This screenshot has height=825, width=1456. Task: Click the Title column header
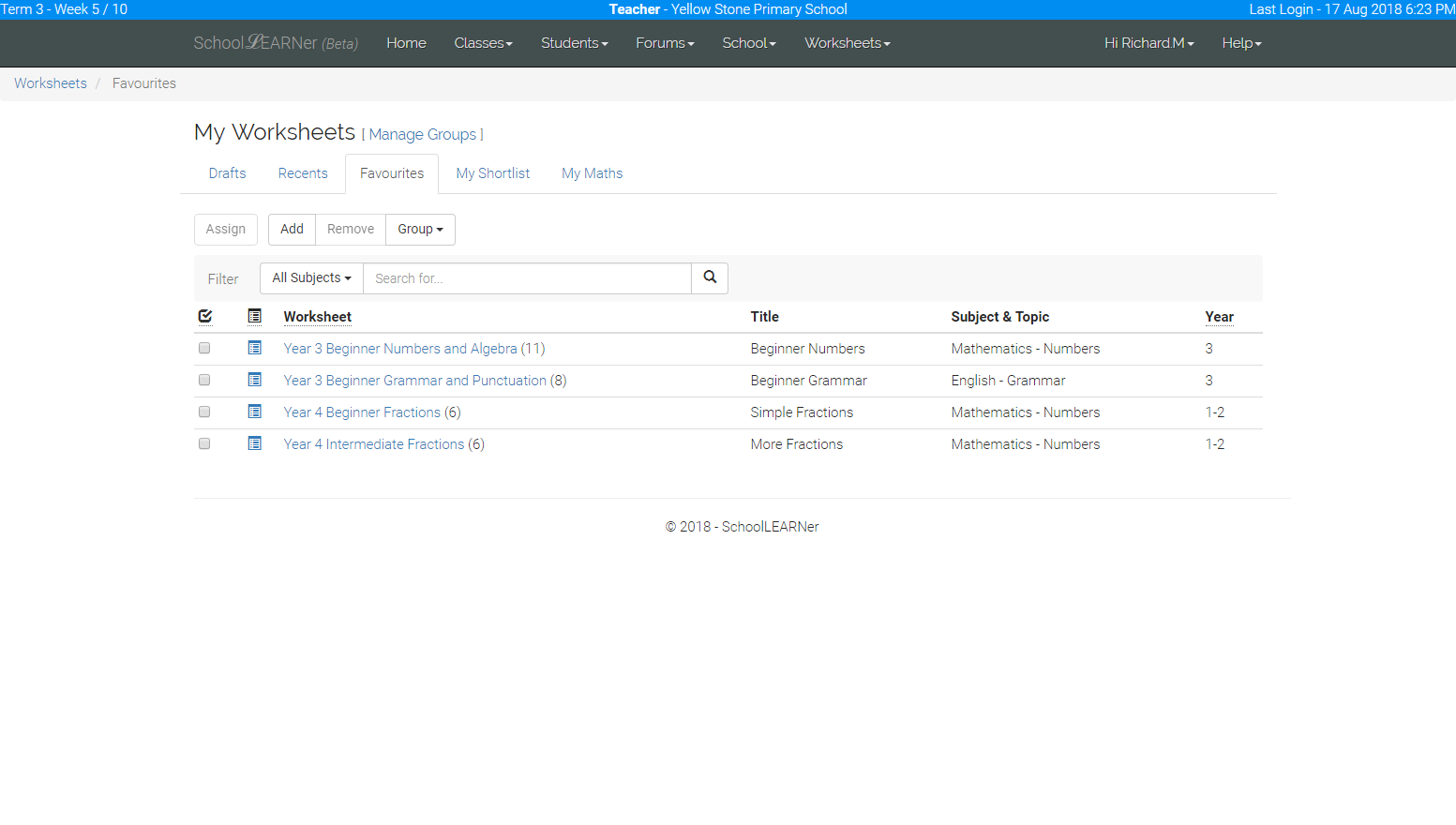[x=765, y=317]
